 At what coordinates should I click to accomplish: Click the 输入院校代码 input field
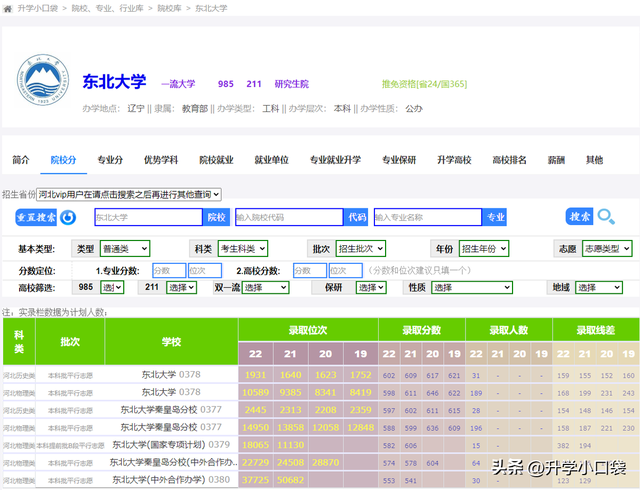[289, 217]
